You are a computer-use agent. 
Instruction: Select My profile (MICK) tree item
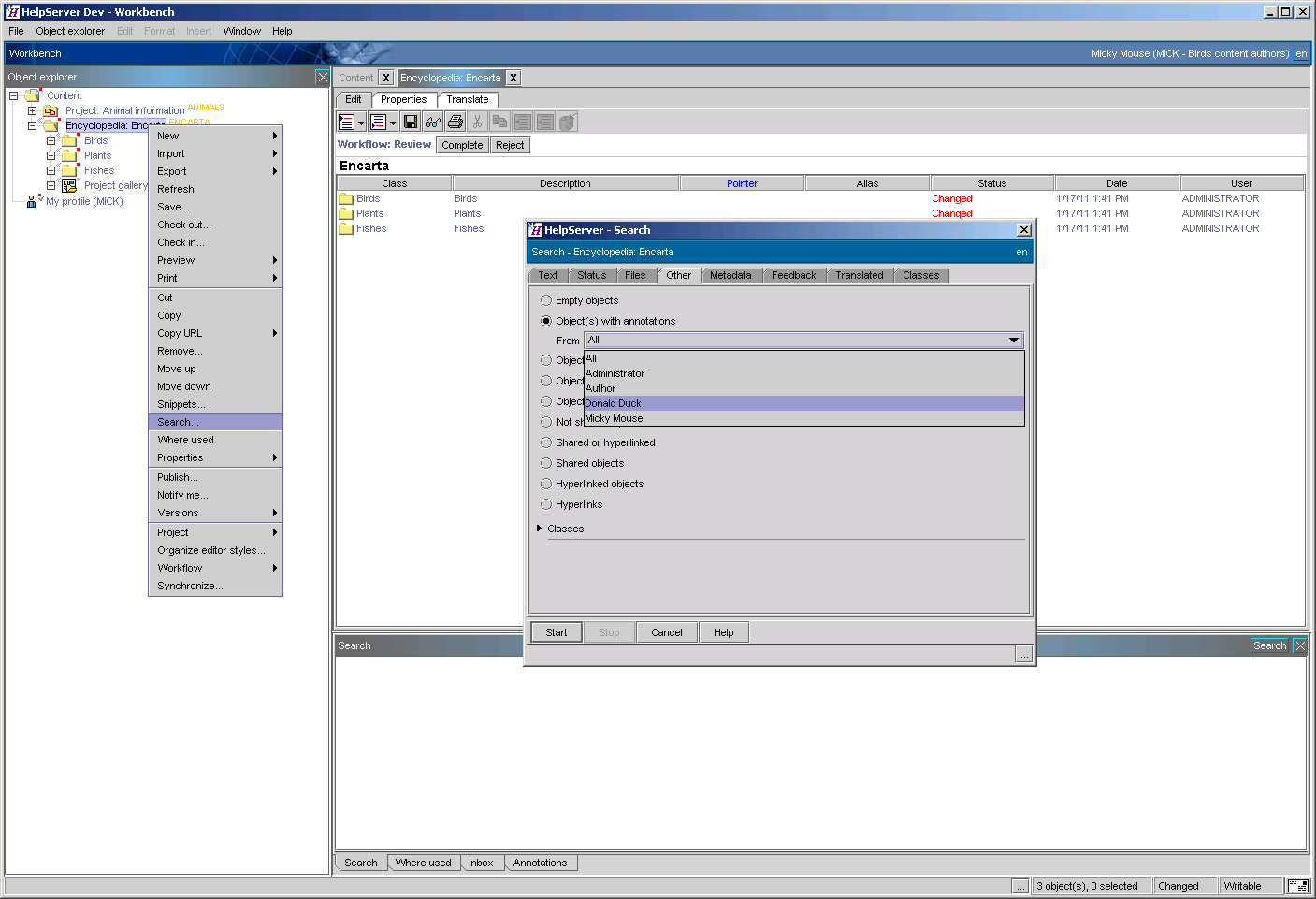coord(84,201)
